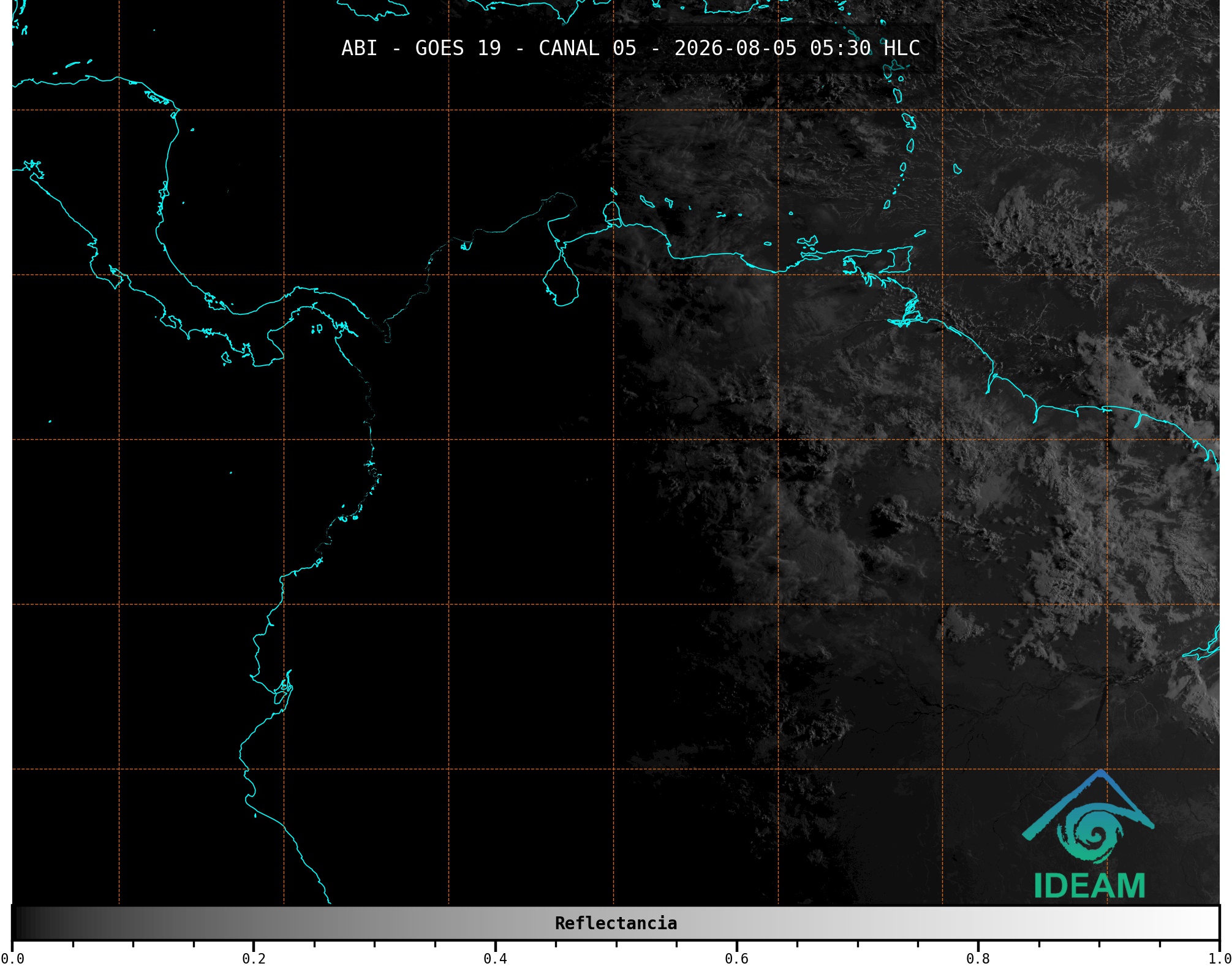Click the 'Reflectancia' colorbar label
Image resolution: width=1232 pixels, height=966 pixels.
click(616, 923)
